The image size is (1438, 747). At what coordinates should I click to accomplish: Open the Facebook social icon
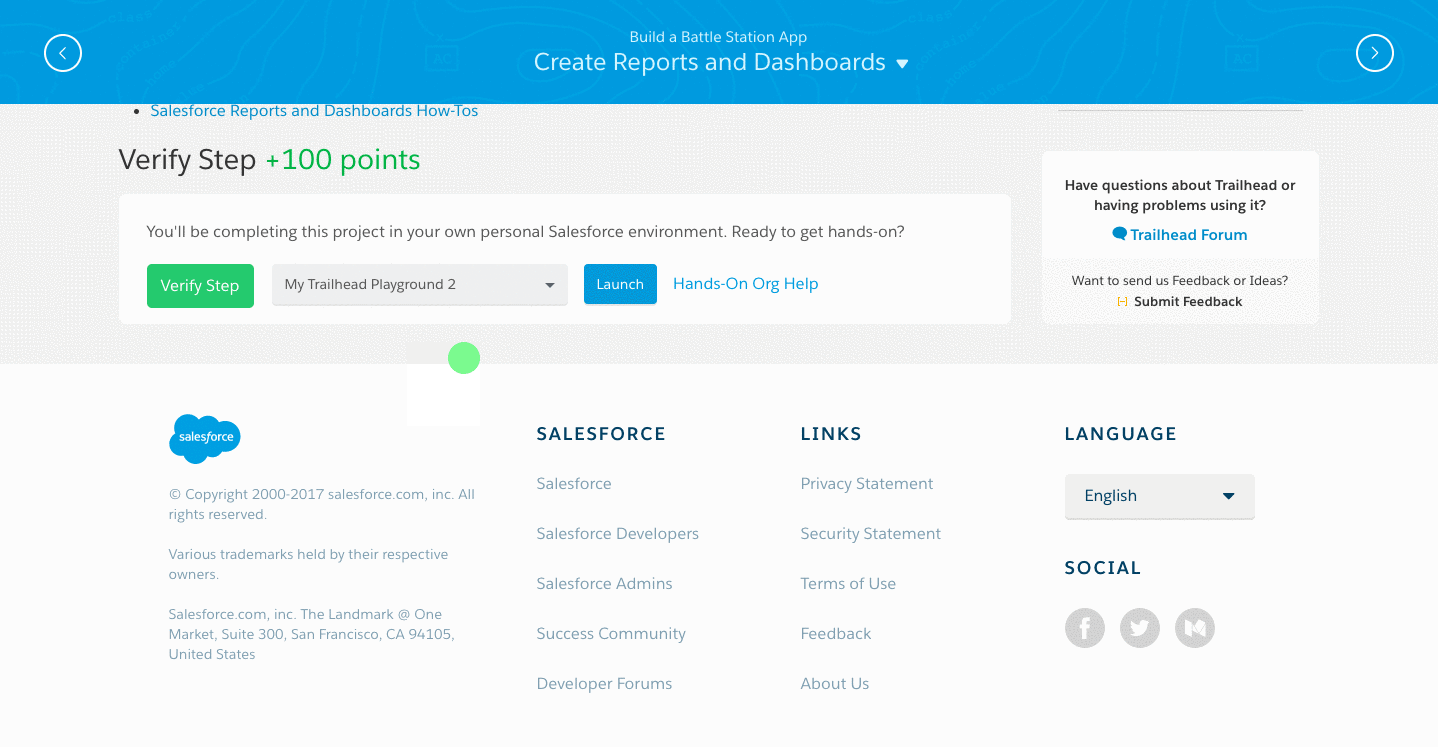(1085, 628)
